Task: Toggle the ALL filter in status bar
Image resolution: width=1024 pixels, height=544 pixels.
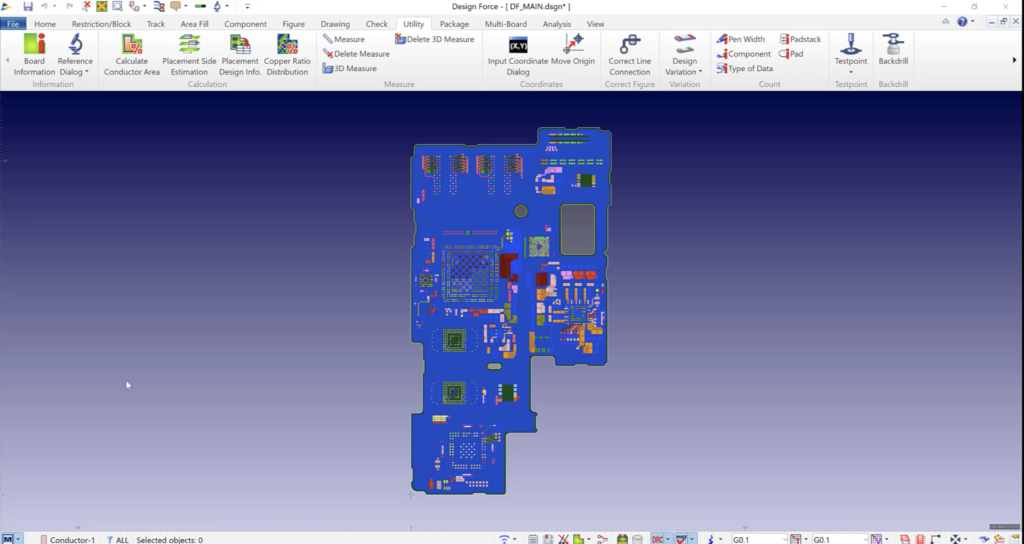Action: [118, 540]
